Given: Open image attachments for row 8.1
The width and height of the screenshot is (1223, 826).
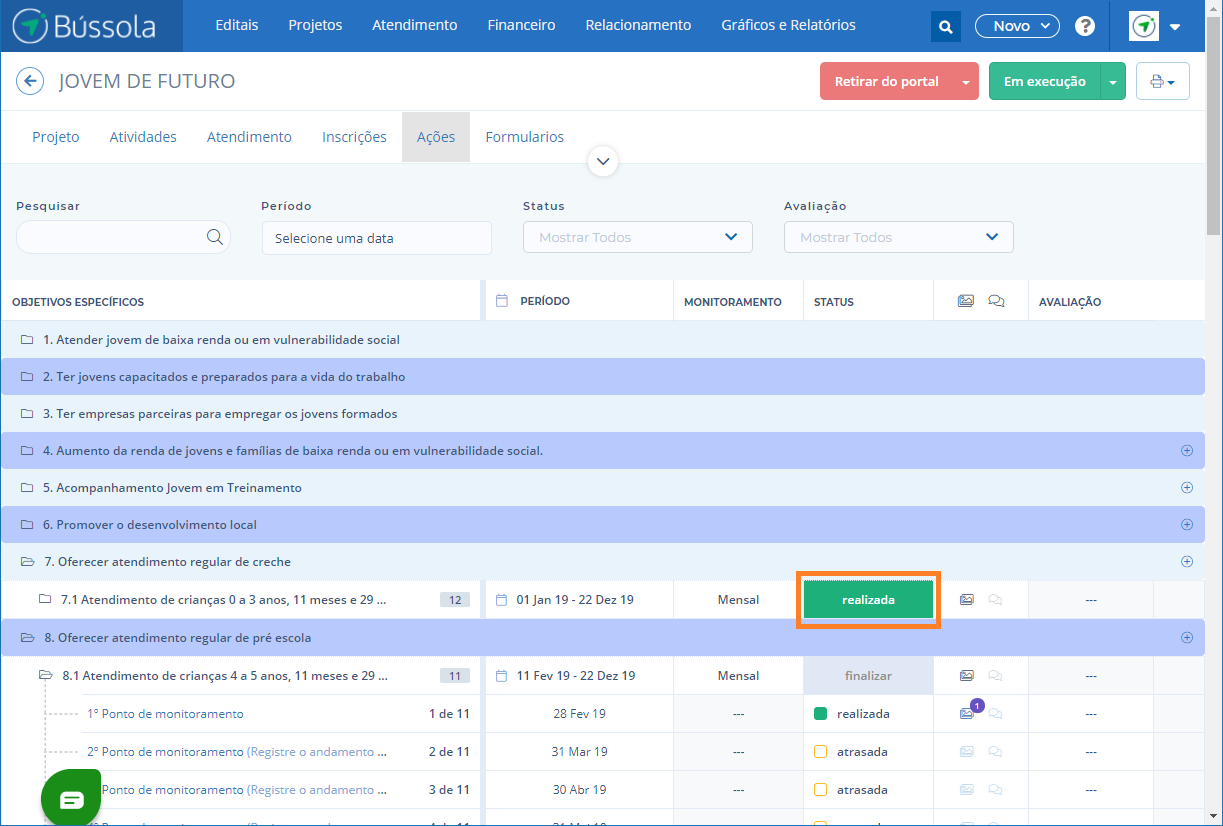Looking at the screenshot, I should 966,676.
